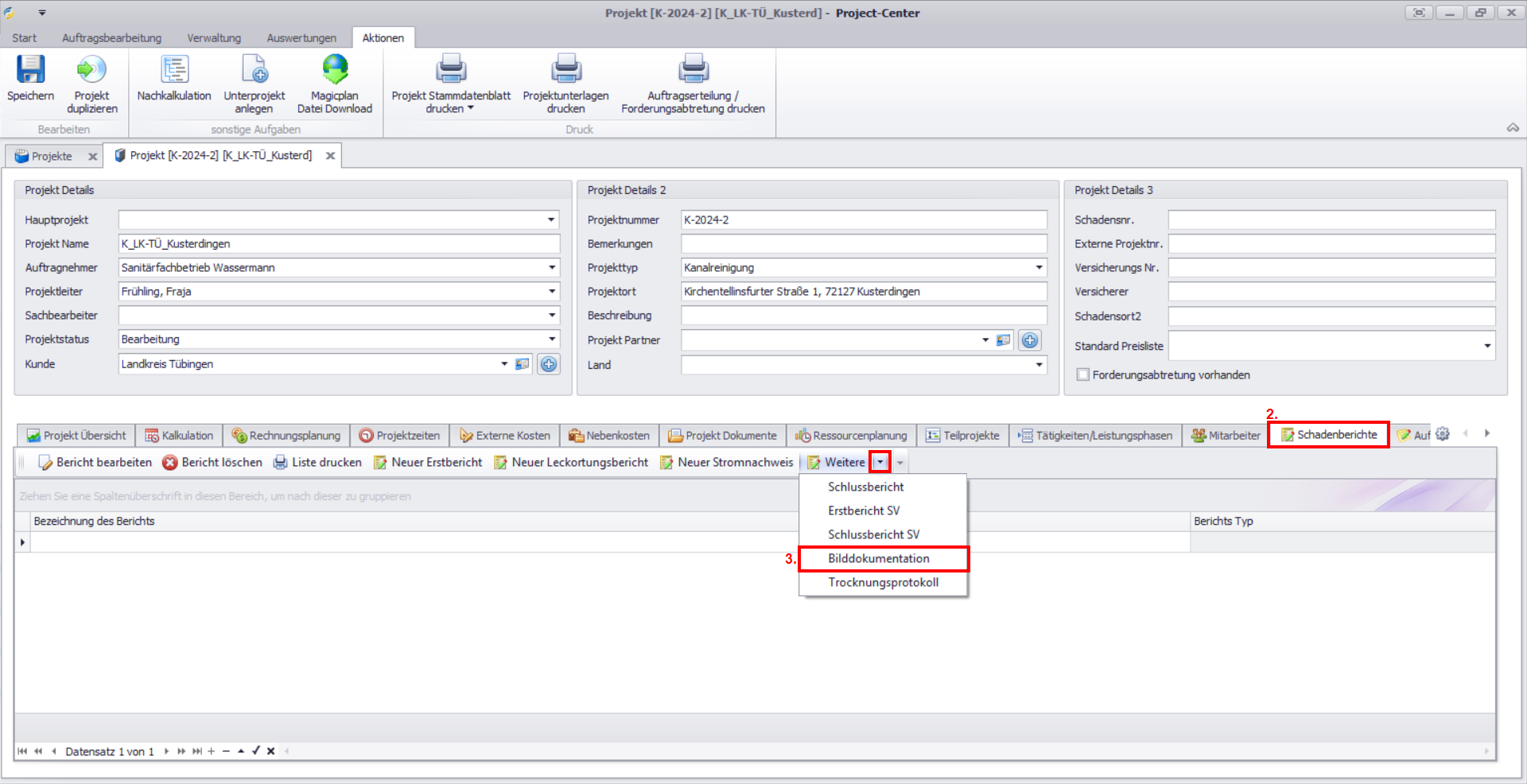Image resolution: width=1527 pixels, height=784 pixels.
Task: Open tab settings gear icon
Action: point(1443,434)
